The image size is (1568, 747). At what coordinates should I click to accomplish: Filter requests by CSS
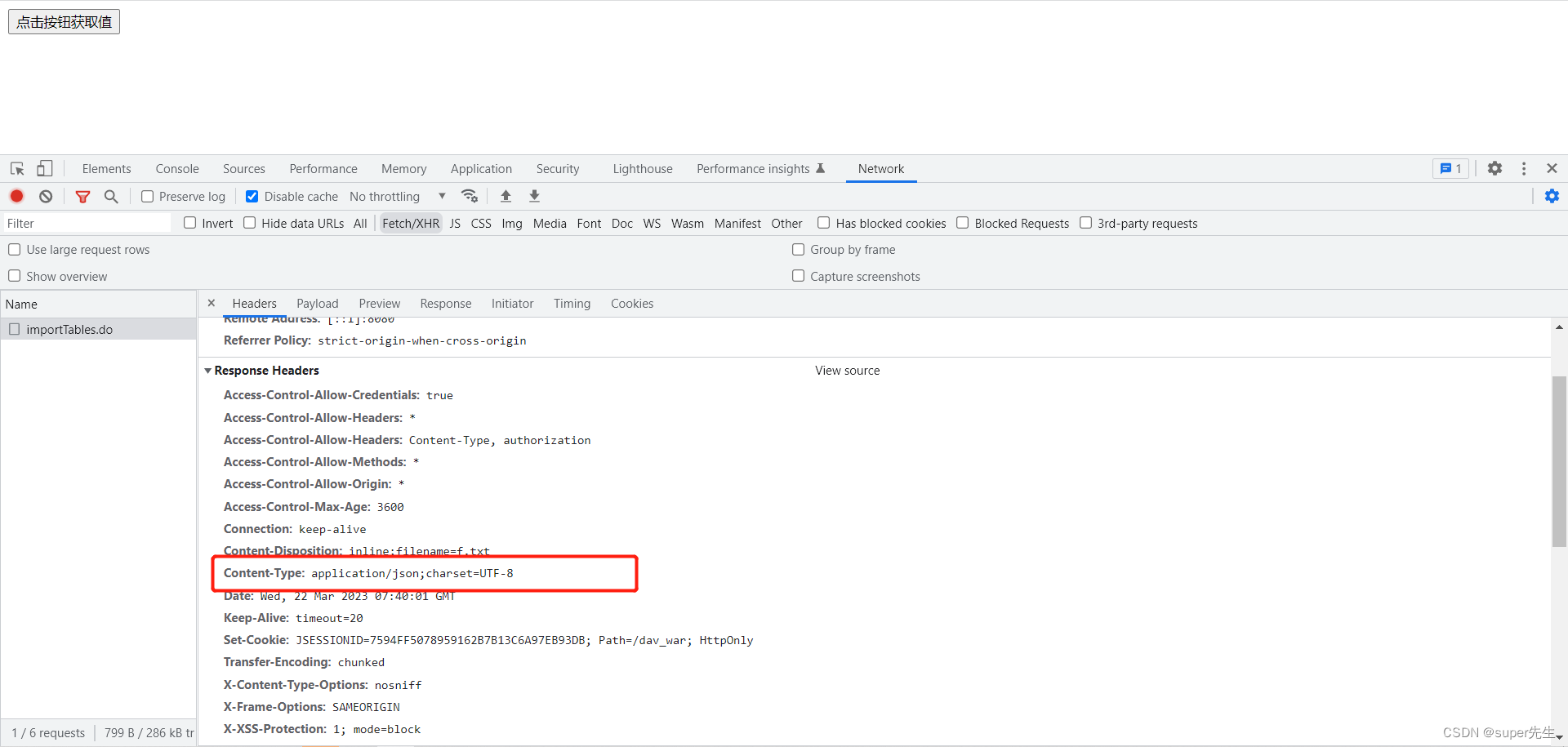point(481,223)
